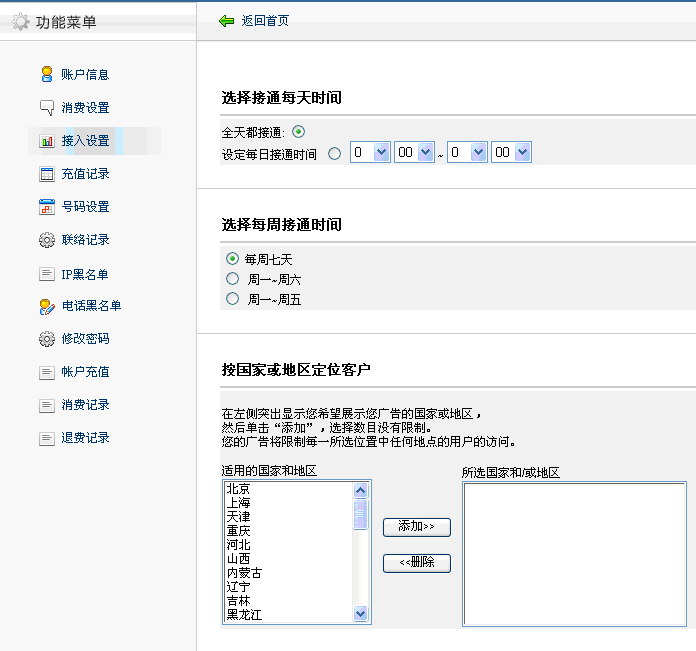This screenshot has height=651, width=696.
Task: Click the 消费设置 speech bubble icon
Action: click(x=46, y=107)
